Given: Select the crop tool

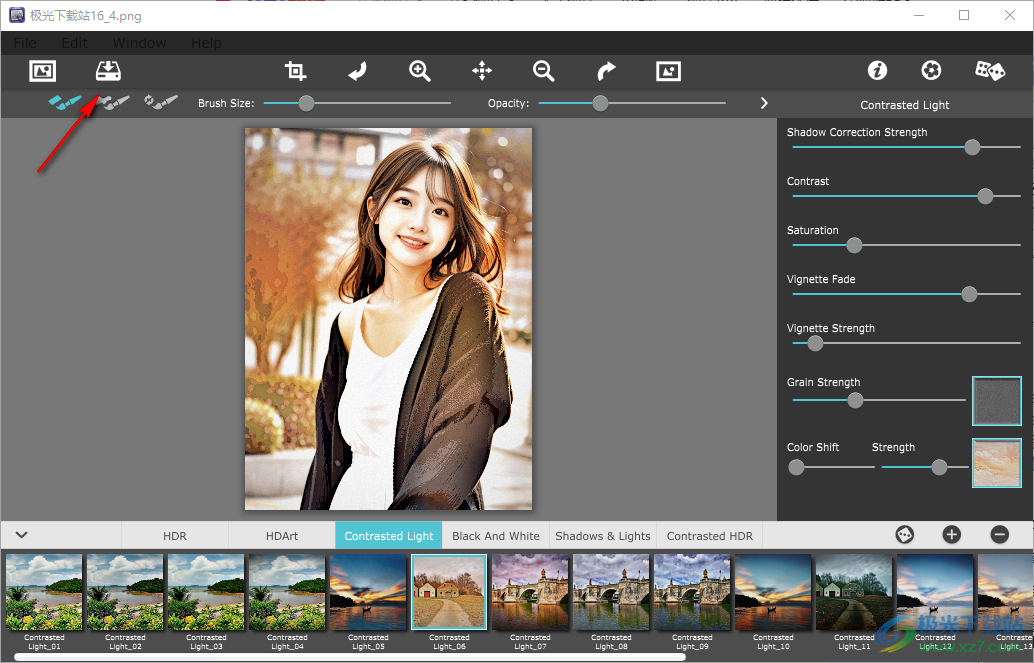Looking at the screenshot, I should pos(295,71).
